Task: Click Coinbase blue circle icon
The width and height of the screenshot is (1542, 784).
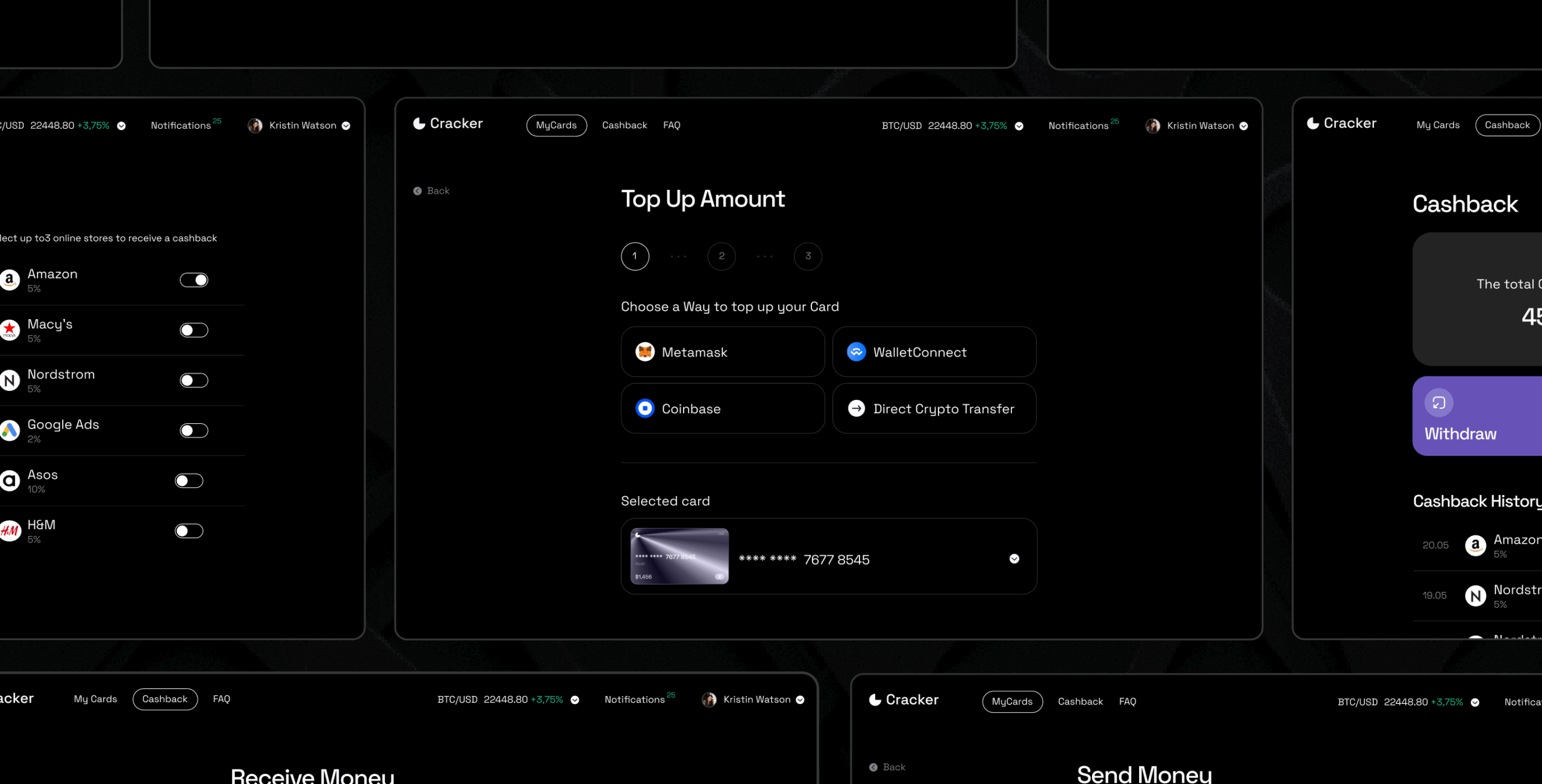Action: point(645,408)
